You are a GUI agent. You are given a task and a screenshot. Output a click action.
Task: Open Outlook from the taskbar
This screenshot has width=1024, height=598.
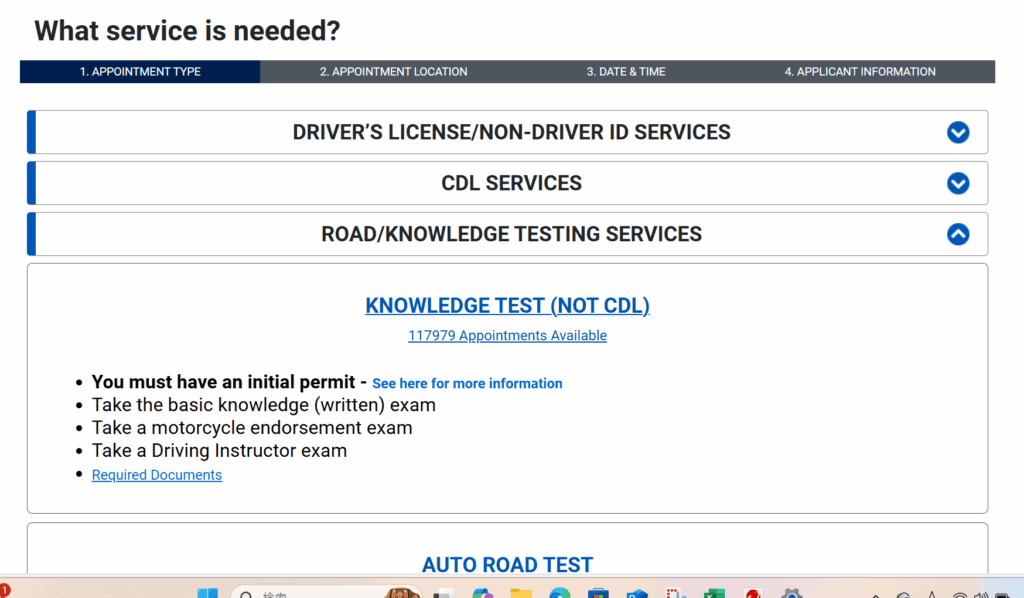coord(637,593)
